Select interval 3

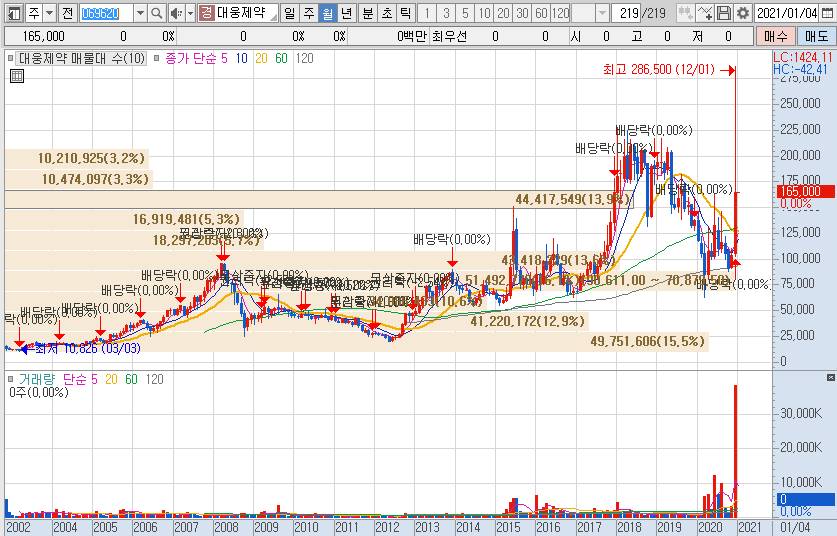[446, 13]
